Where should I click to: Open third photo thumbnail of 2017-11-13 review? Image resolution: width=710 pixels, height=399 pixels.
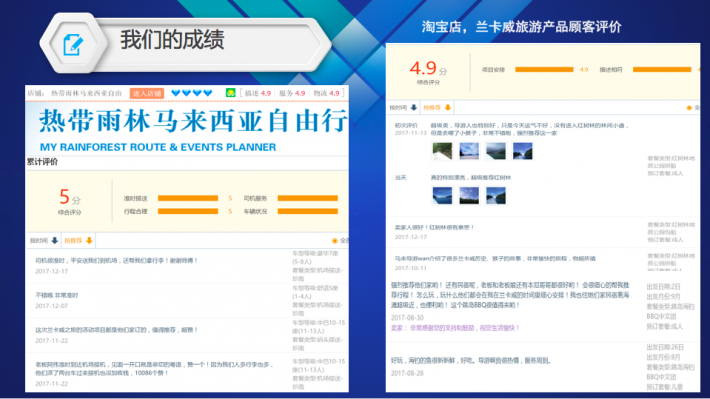pyautogui.click(x=495, y=151)
